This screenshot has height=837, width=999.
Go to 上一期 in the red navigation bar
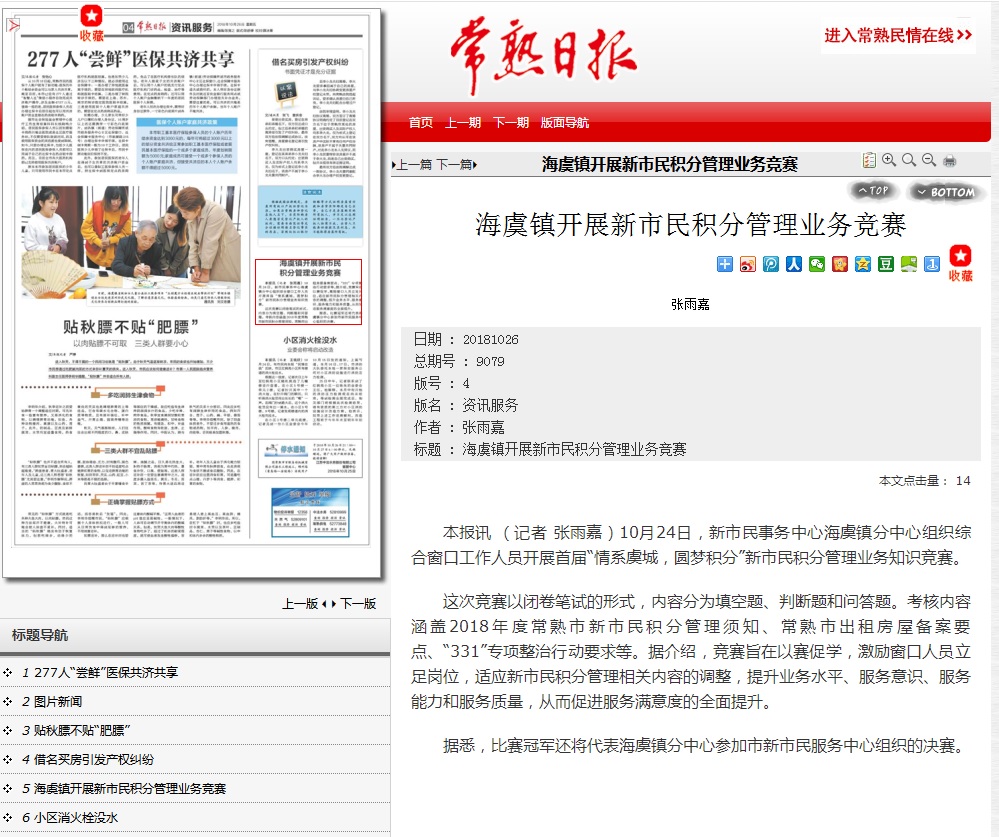coord(463,122)
